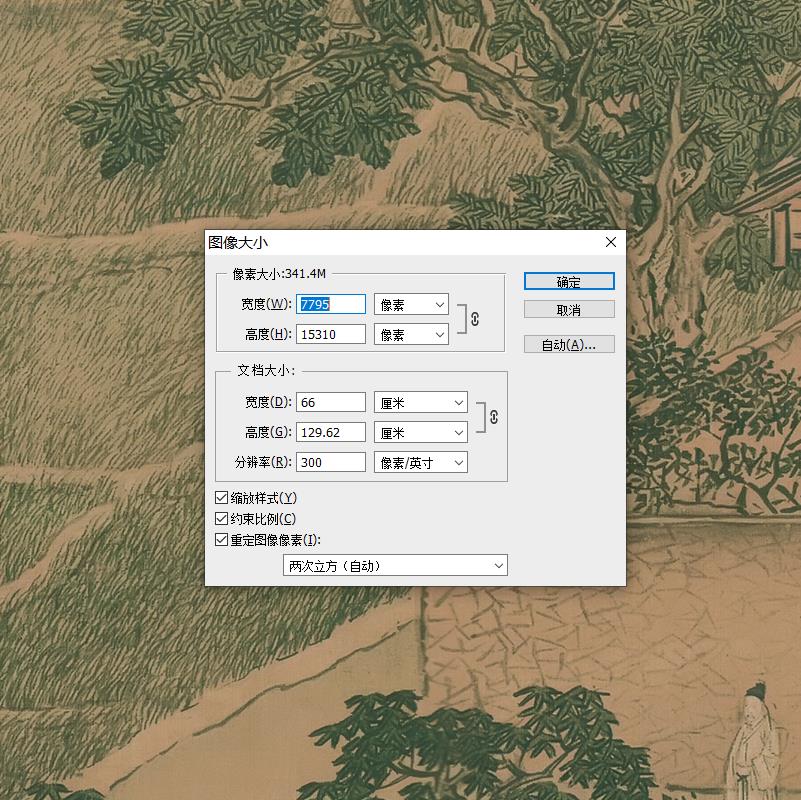Toggle the 缩放样式 checkbox
The height and width of the screenshot is (800, 801).
[221, 498]
